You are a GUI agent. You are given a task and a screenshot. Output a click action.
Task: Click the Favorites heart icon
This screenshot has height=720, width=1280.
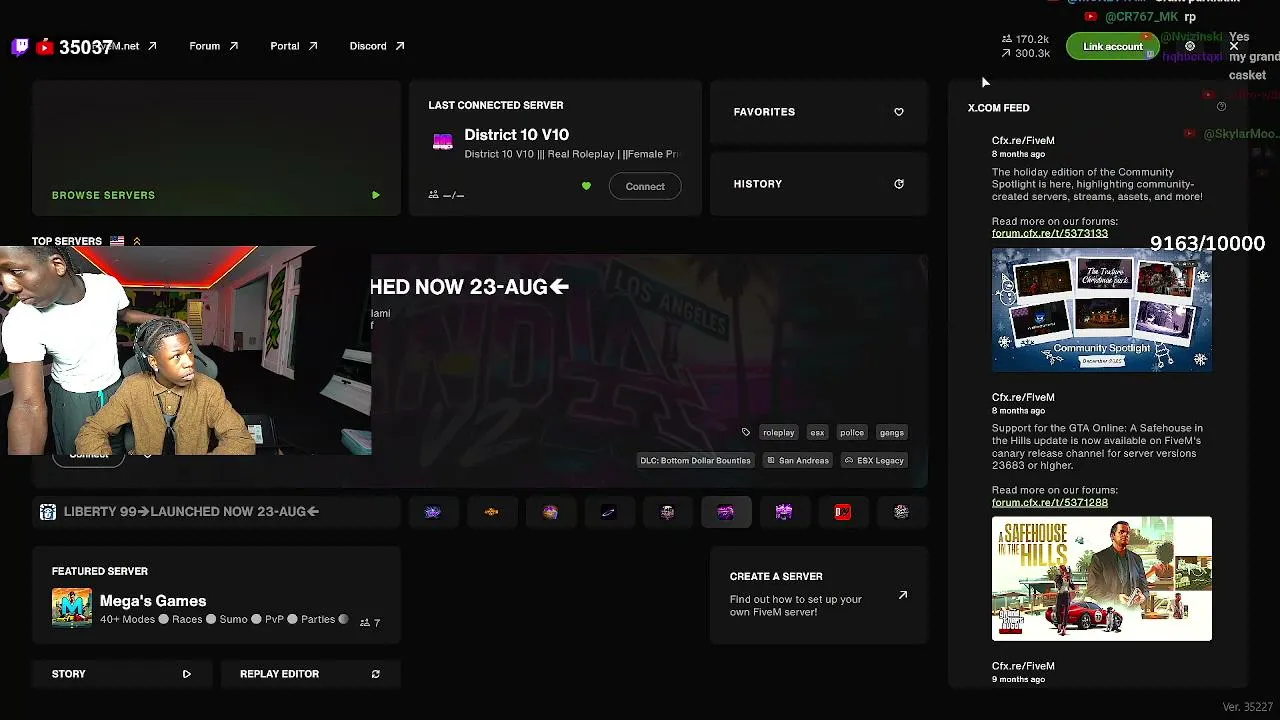click(x=899, y=112)
